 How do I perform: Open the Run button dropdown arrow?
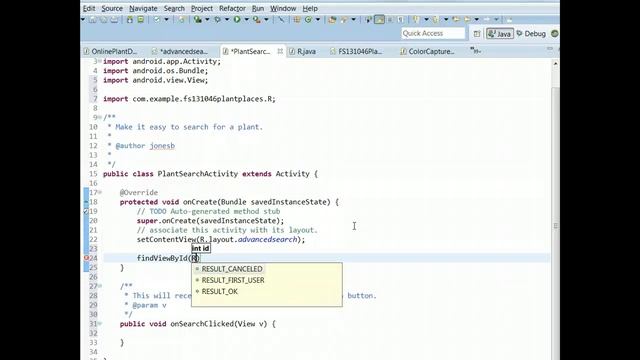point(247,20)
